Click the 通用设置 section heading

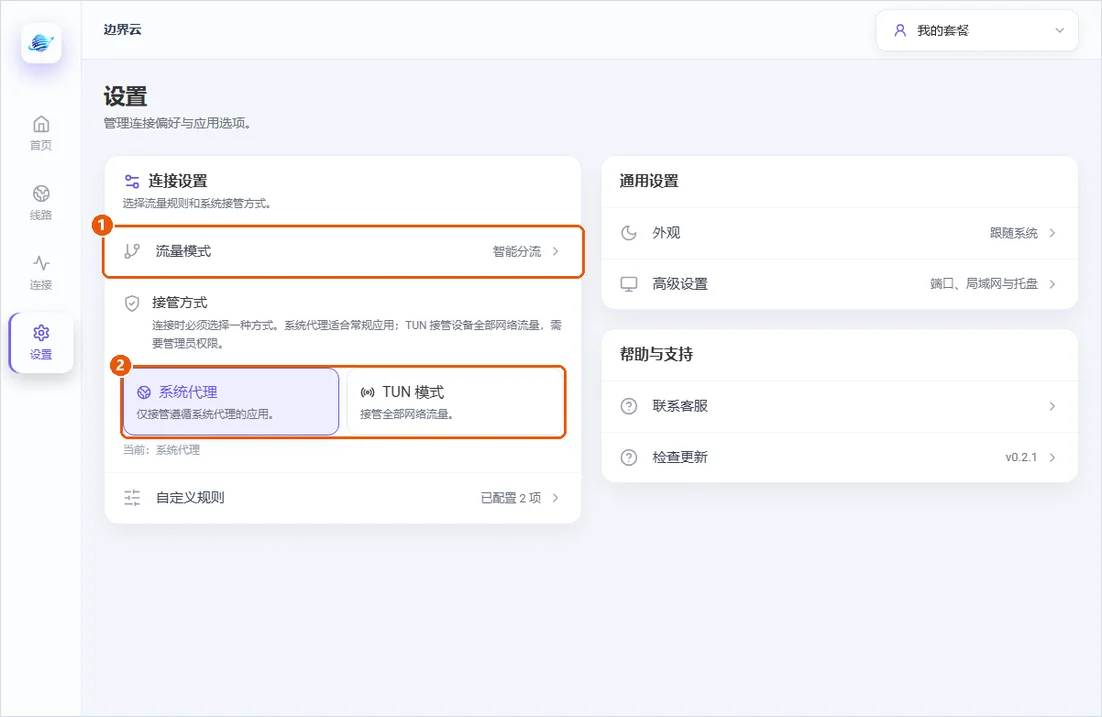click(649, 181)
